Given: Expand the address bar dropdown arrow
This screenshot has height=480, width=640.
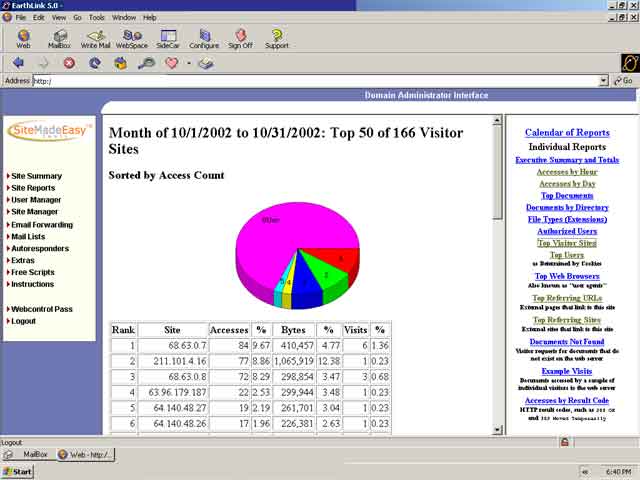Looking at the screenshot, I should [x=603, y=81].
